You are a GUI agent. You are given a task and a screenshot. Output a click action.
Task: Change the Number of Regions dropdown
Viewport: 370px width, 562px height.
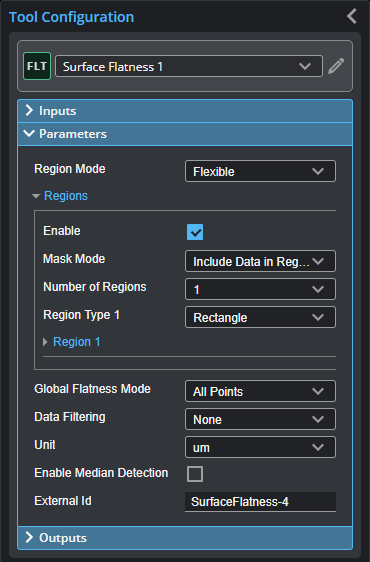[x=260, y=289]
